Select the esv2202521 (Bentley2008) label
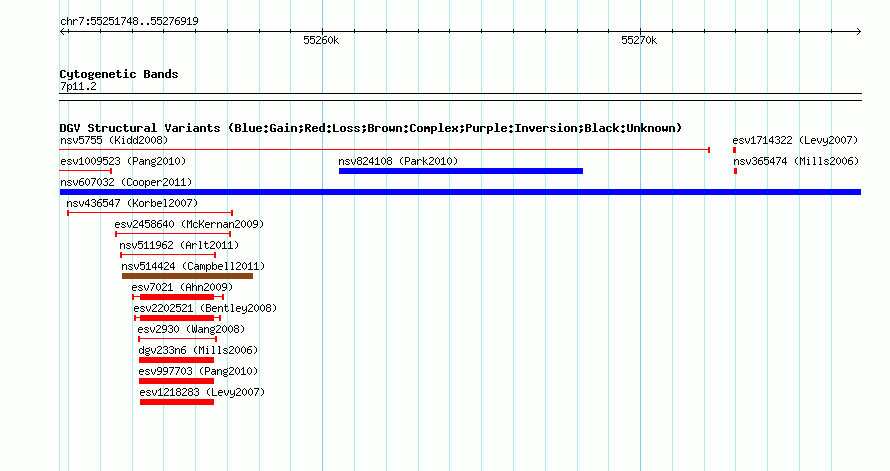The image size is (890, 471). click(205, 308)
